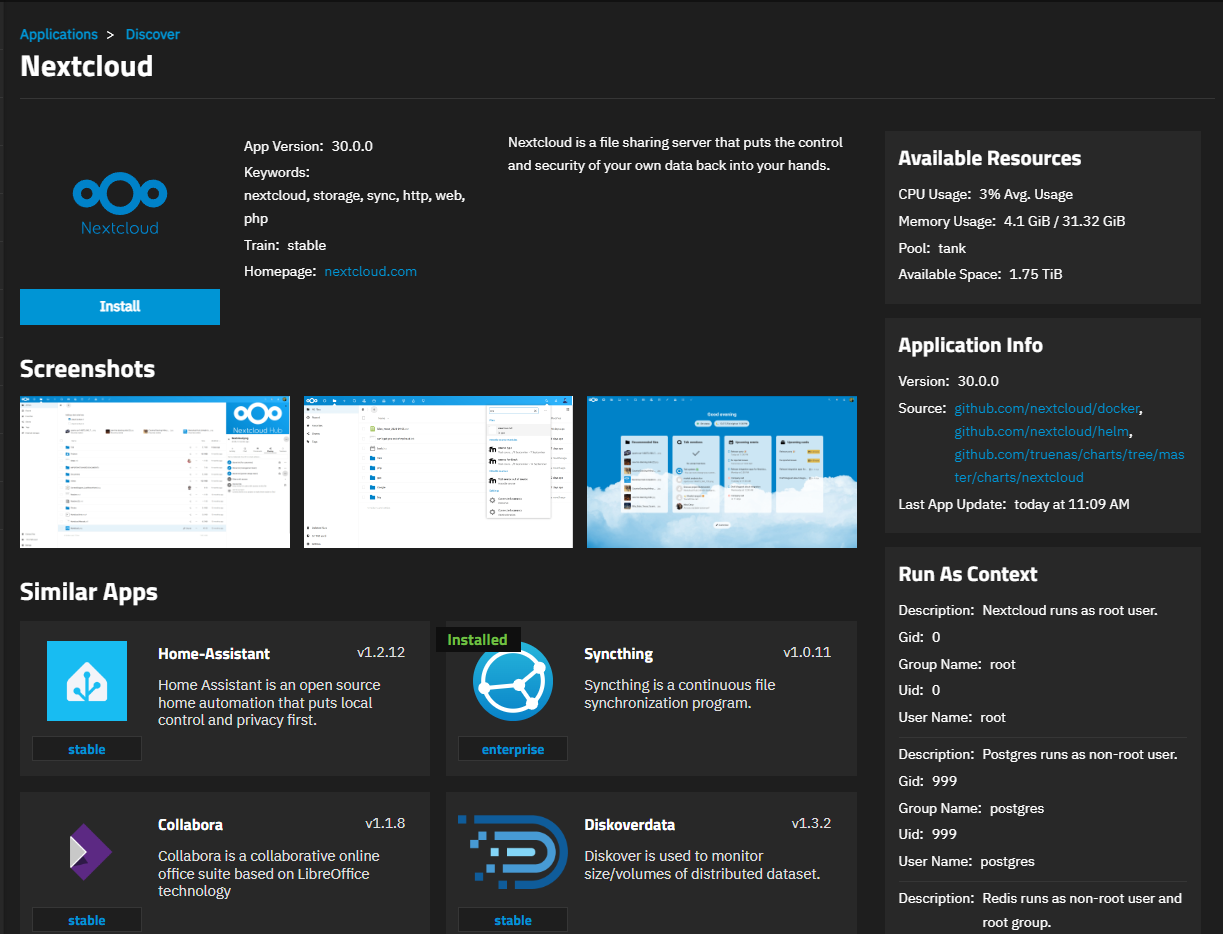The width and height of the screenshot is (1223, 934).
Task: Click the Nextcloud file sharing description text
Action: pos(675,154)
